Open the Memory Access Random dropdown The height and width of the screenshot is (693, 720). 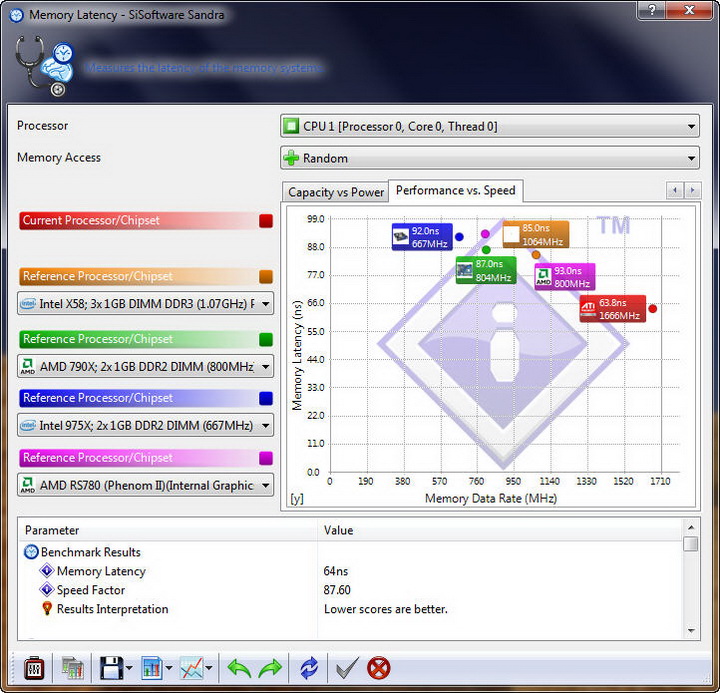click(x=489, y=158)
